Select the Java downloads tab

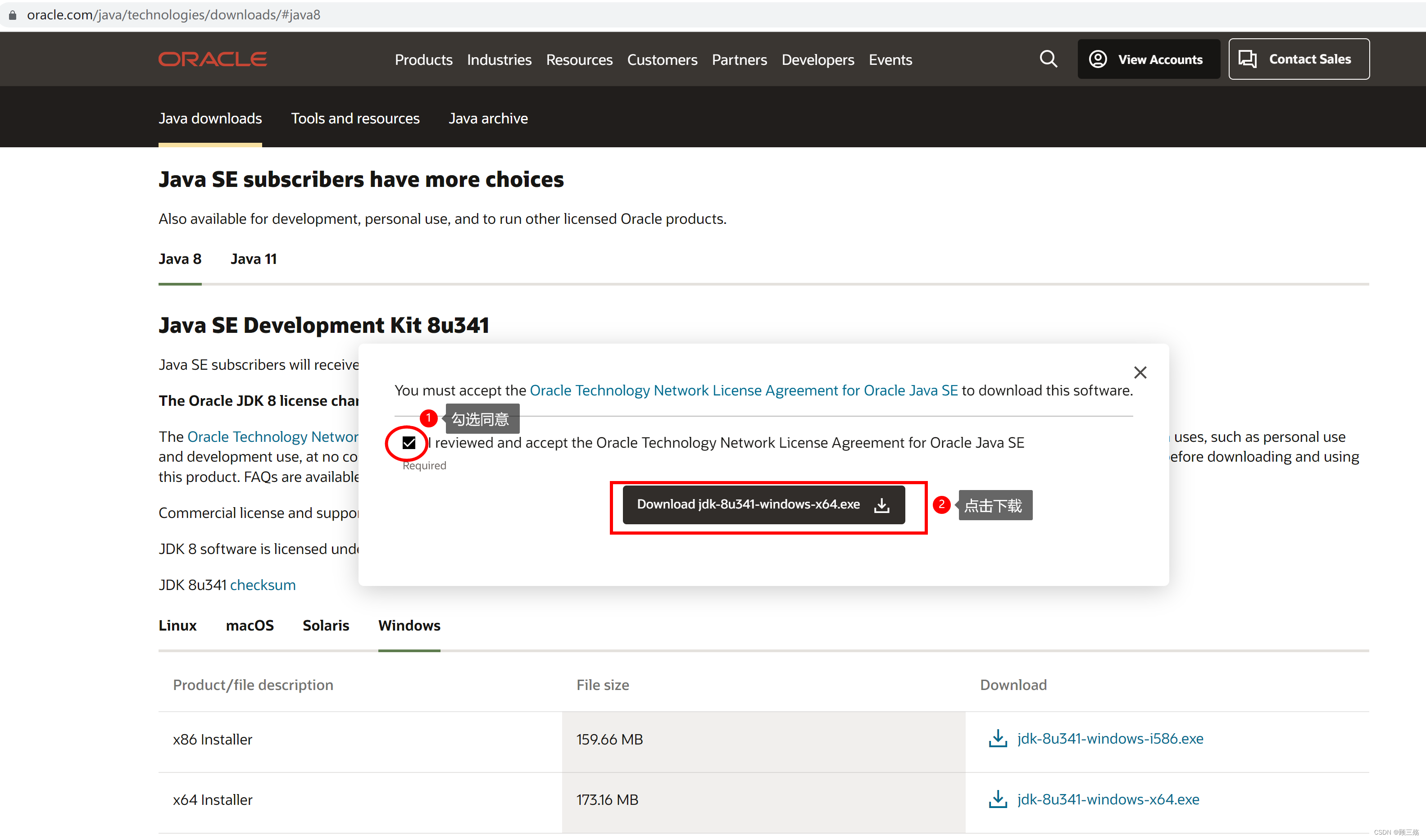(210, 118)
